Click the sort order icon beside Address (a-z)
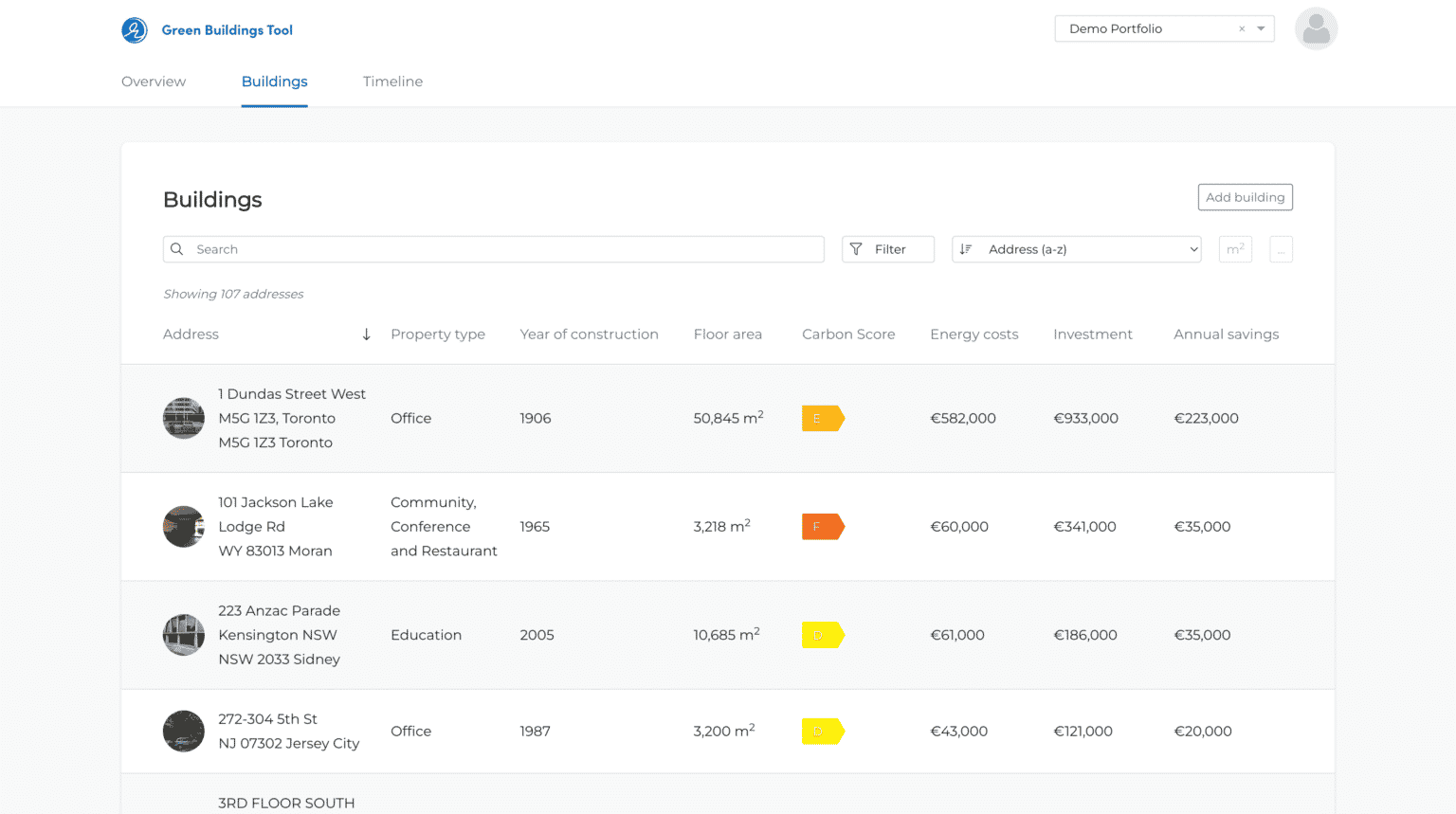The width and height of the screenshot is (1456, 814). tap(966, 249)
